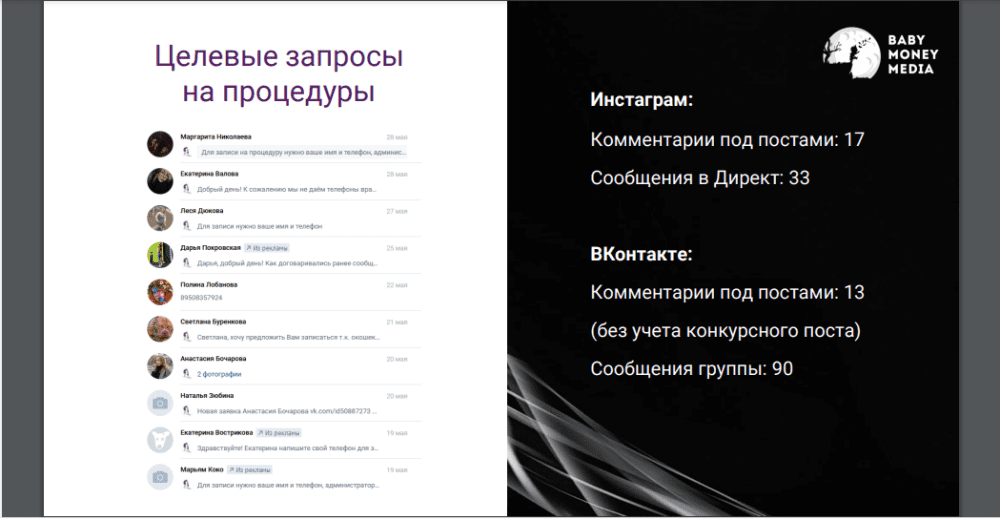1000x520 pixels.
Task: Open the '2 фотографии' attachment link
Action: [x=219, y=375]
